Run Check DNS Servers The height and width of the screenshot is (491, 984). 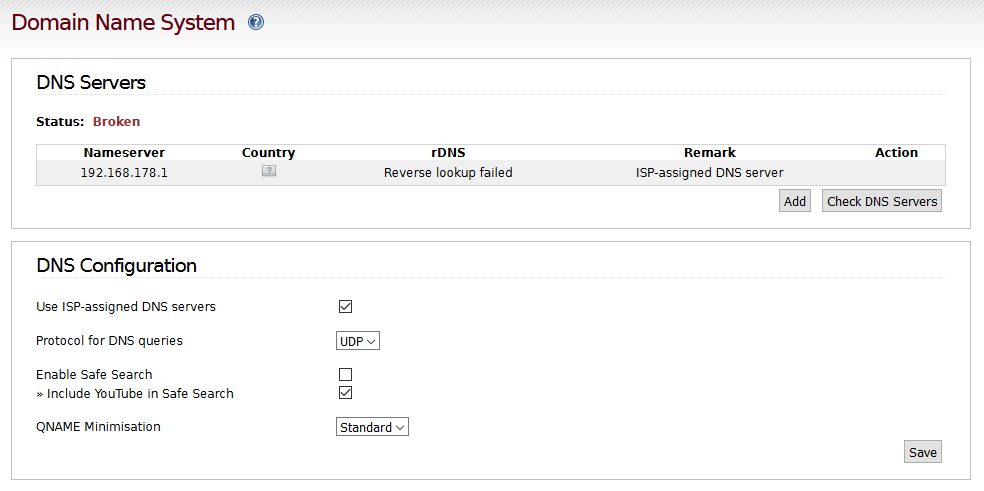882,201
